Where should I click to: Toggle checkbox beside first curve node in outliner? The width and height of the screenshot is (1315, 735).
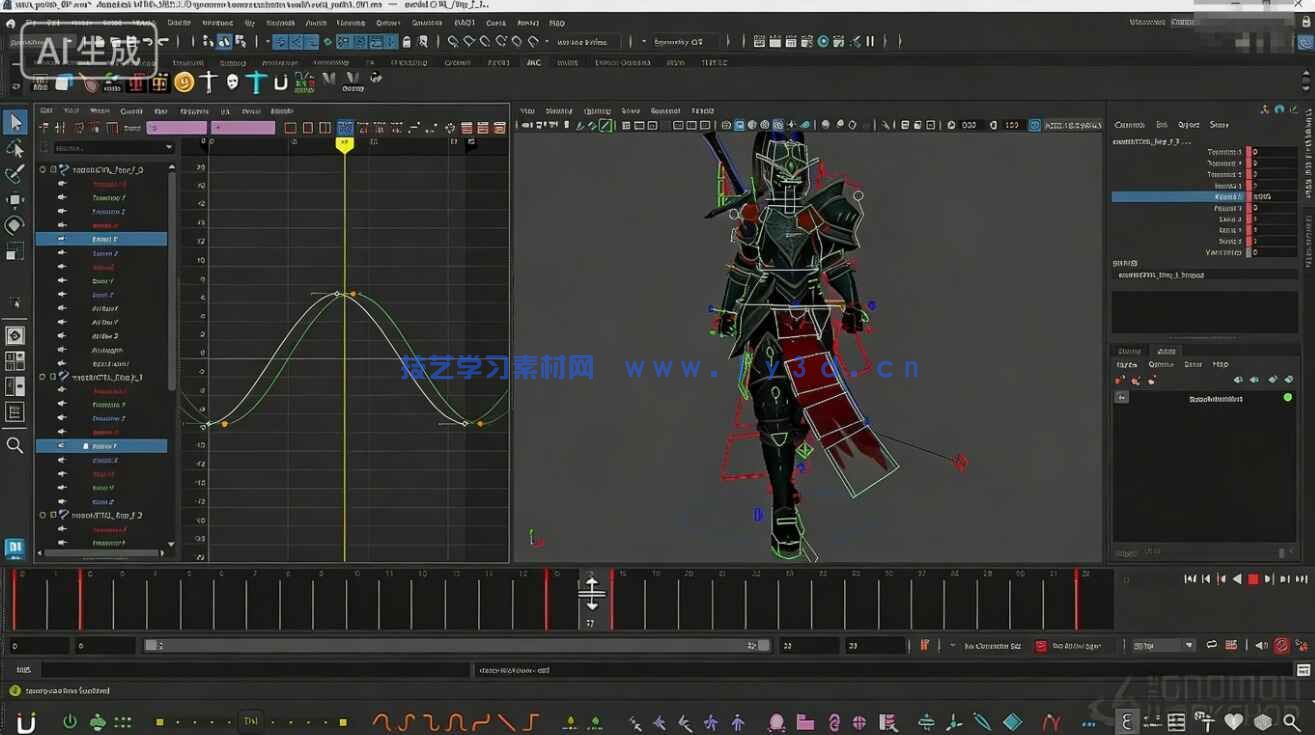click(53, 170)
